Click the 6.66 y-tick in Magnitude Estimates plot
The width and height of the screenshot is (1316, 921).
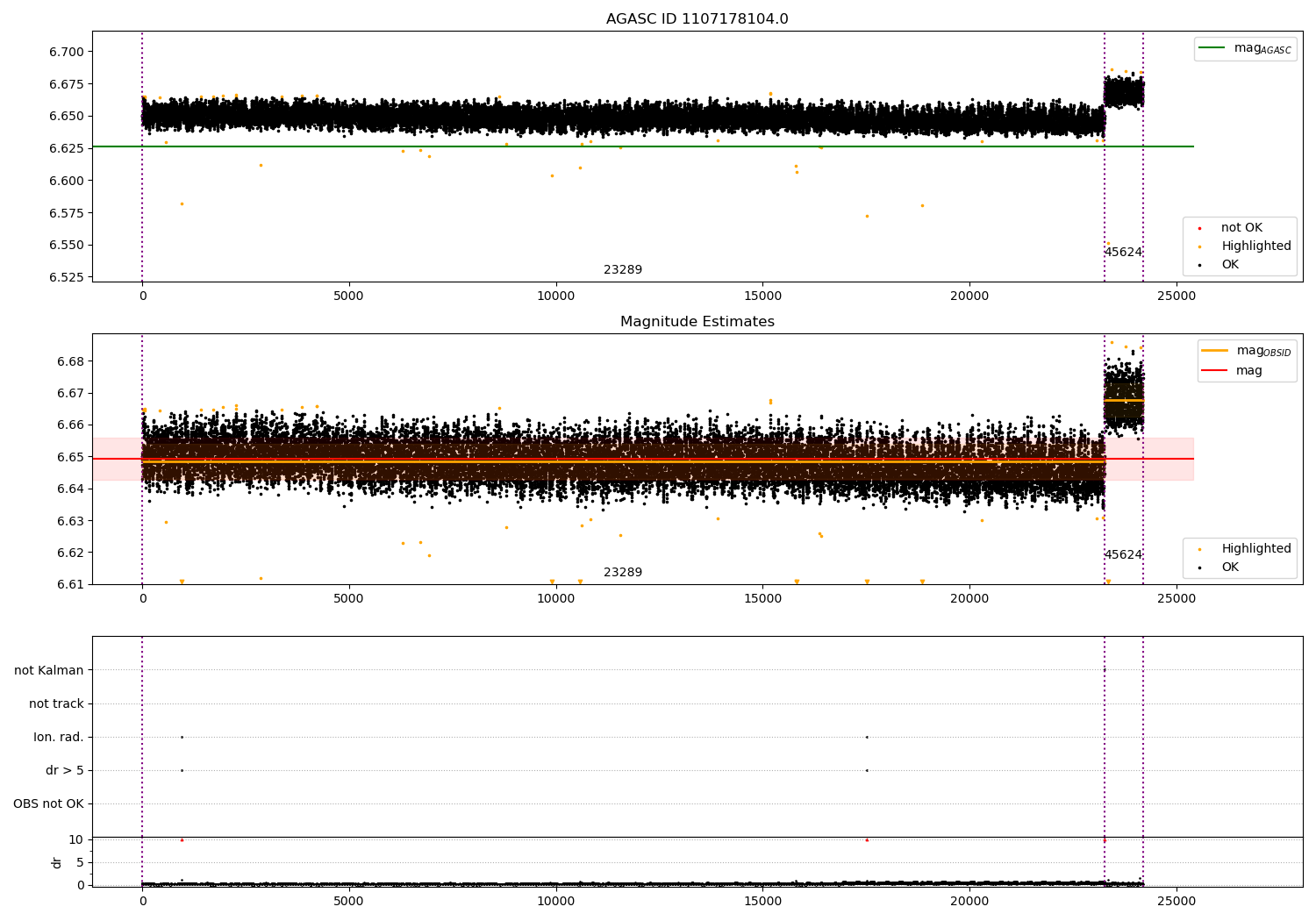pyautogui.click(x=70, y=425)
